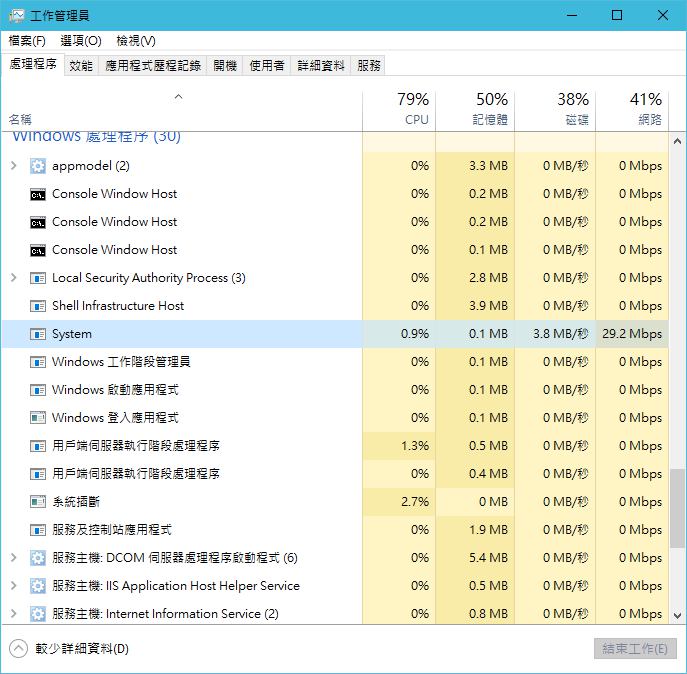Viewport: 687px width, 674px height.
Task: Sort by the 38% 磁碟 column header
Action: coord(555,109)
